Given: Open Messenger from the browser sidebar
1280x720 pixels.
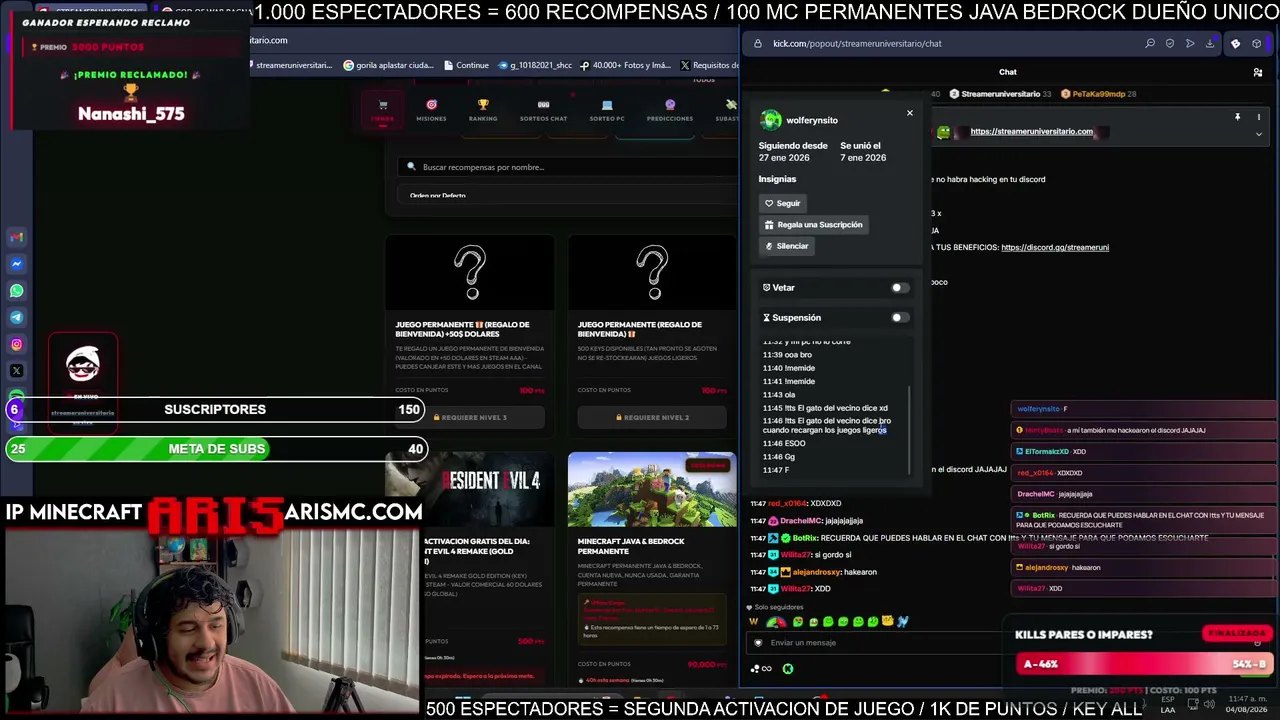Looking at the screenshot, I should click(17, 264).
